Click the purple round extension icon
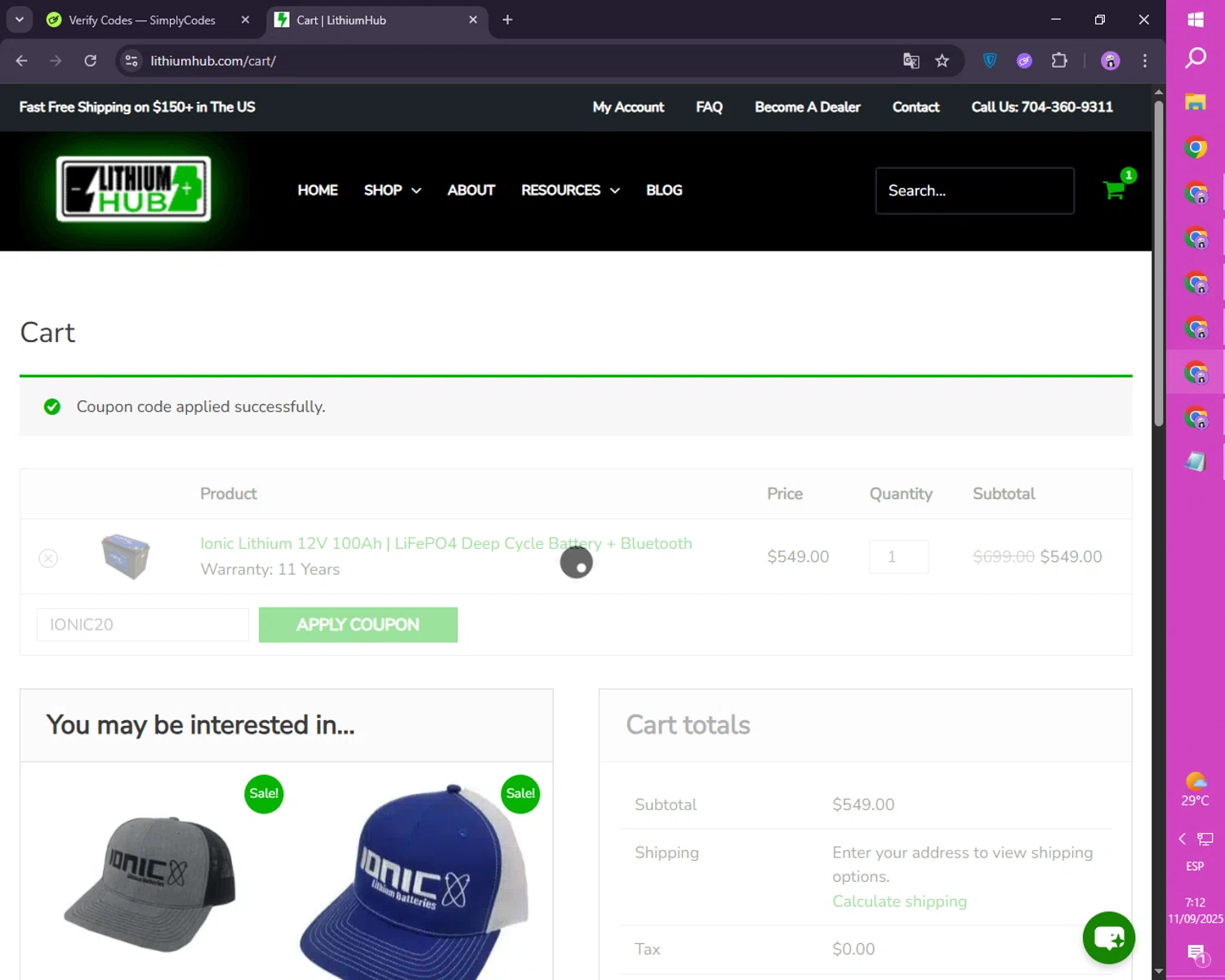Image resolution: width=1225 pixels, height=980 pixels. pyautogui.click(x=1024, y=60)
